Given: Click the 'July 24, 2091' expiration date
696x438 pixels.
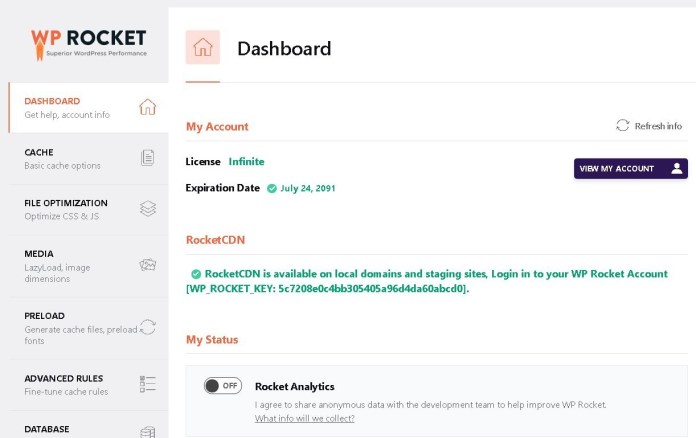Looking at the screenshot, I should [308, 188].
